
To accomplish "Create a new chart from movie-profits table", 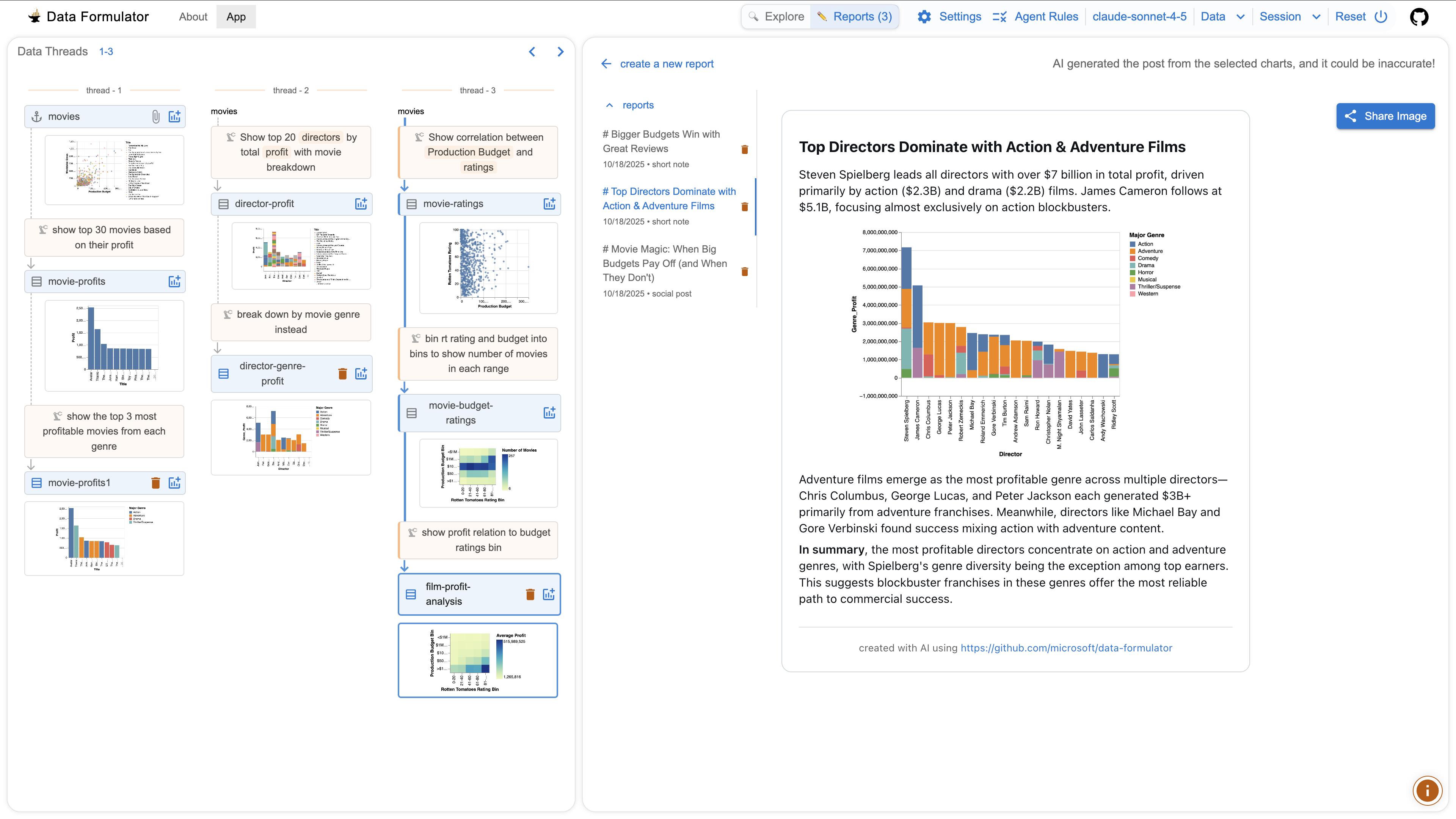I will [x=174, y=281].
